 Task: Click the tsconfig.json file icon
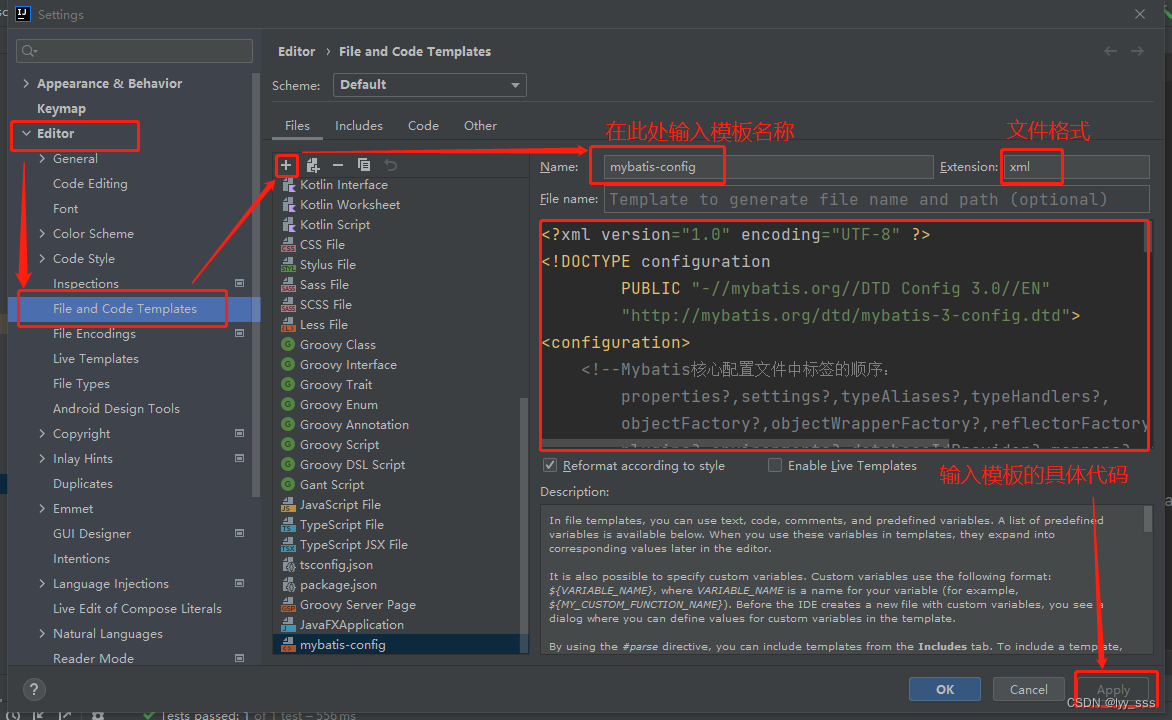[289, 565]
